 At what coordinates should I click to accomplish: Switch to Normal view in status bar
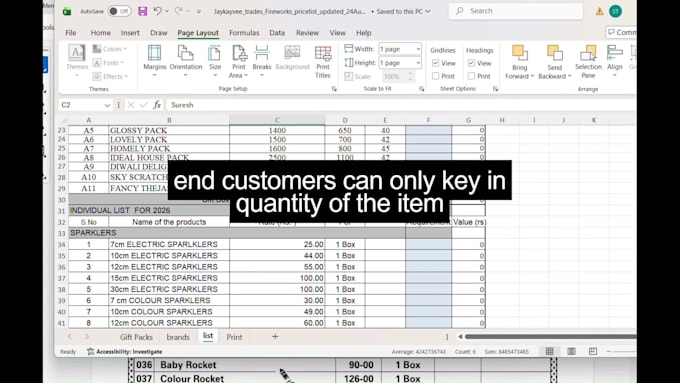[x=549, y=351]
